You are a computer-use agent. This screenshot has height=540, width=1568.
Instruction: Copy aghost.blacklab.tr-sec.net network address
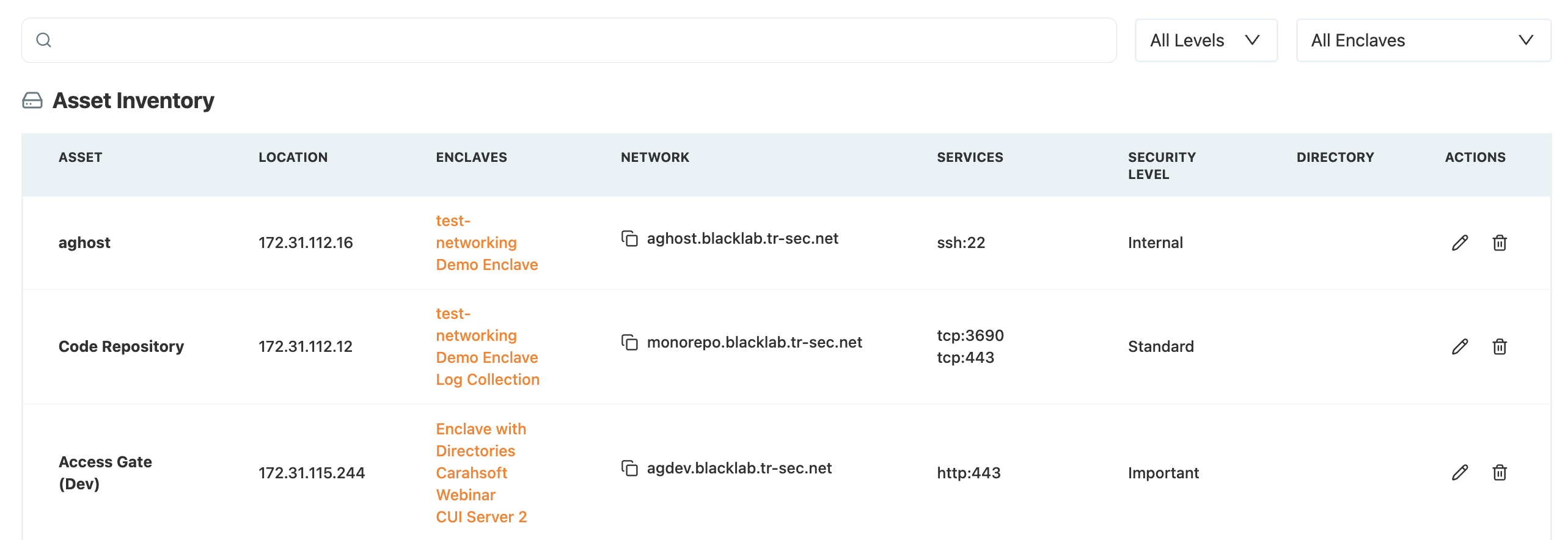[x=629, y=238]
